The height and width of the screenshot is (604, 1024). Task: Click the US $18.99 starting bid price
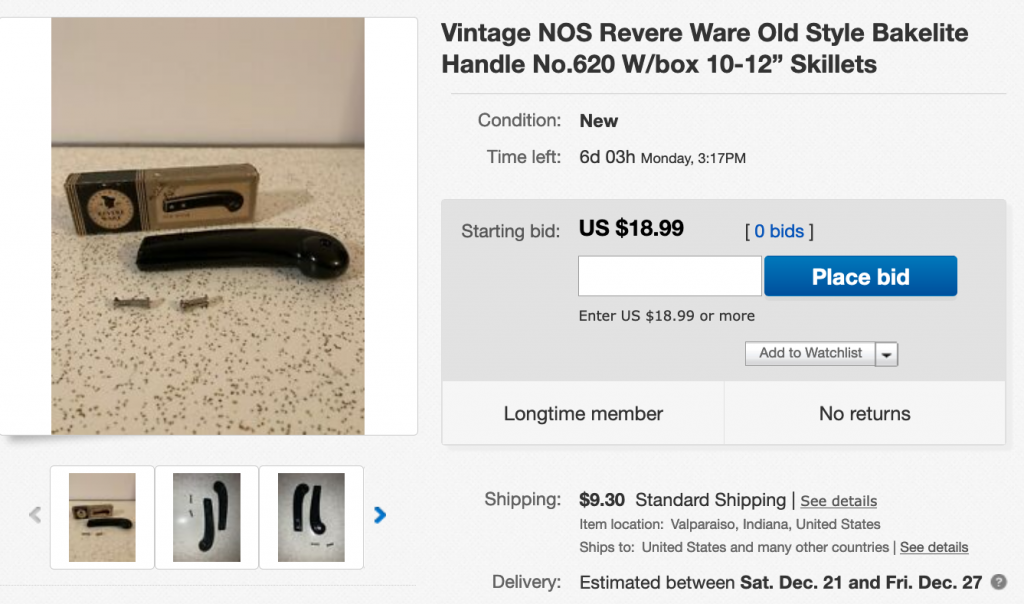631,228
